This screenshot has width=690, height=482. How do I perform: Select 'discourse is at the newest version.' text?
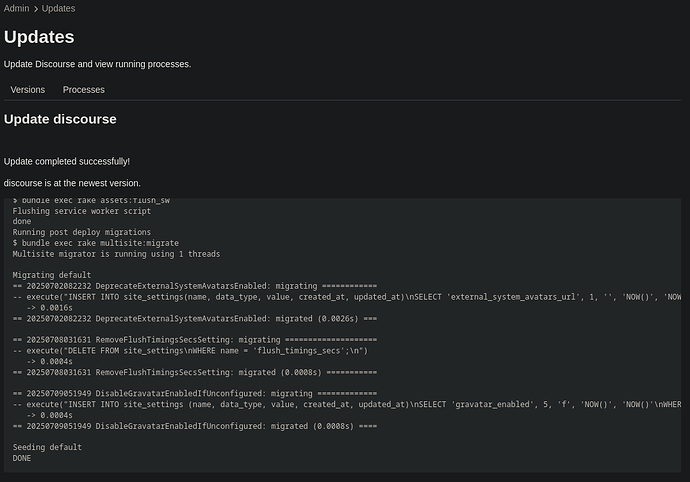coord(72,183)
